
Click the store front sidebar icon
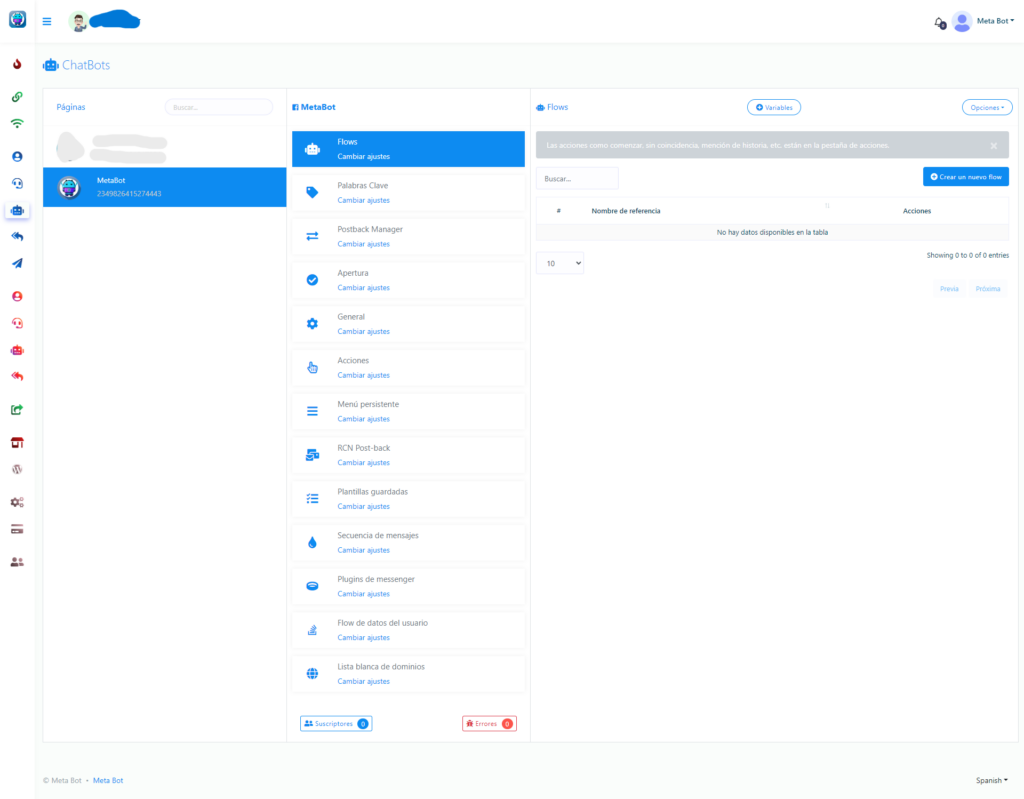pos(17,442)
